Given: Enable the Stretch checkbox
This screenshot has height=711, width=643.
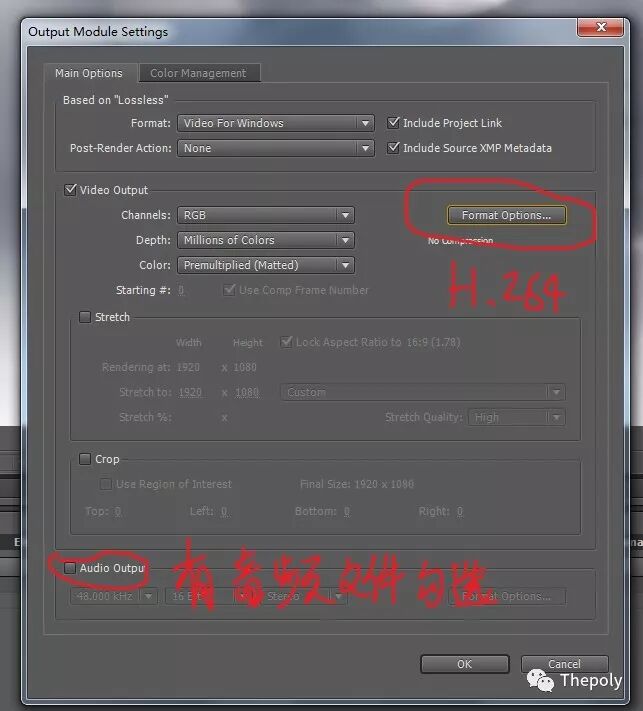Looking at the screenshot, I should 85,317.
